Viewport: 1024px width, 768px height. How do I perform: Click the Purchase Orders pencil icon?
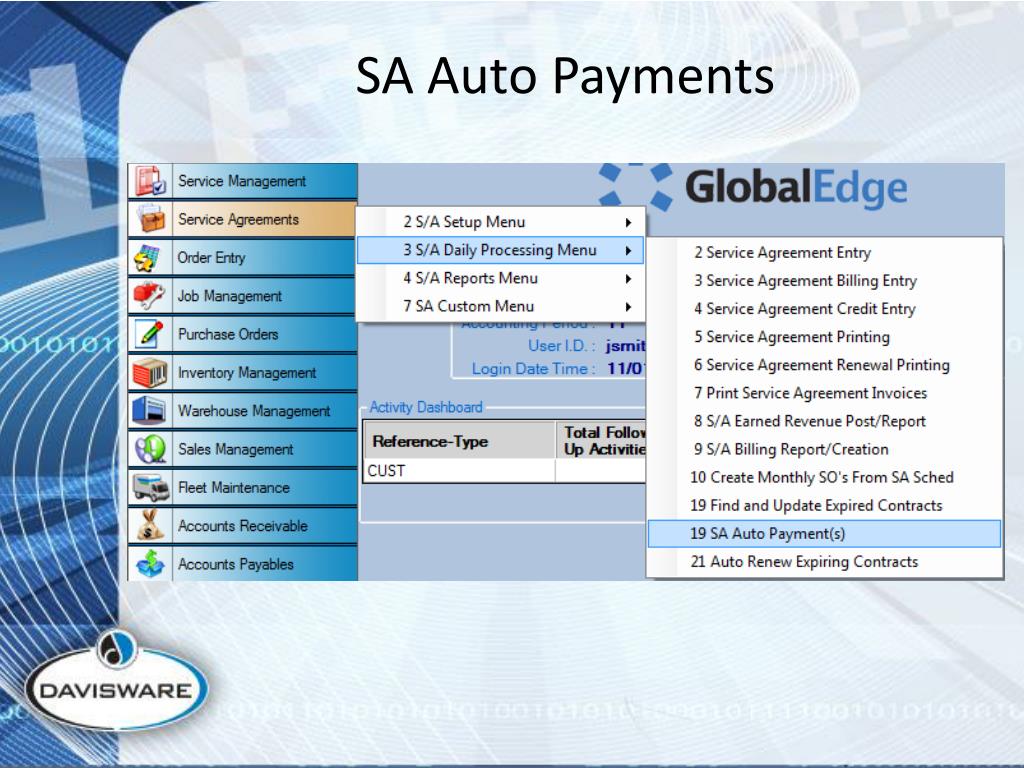(150, 334)
